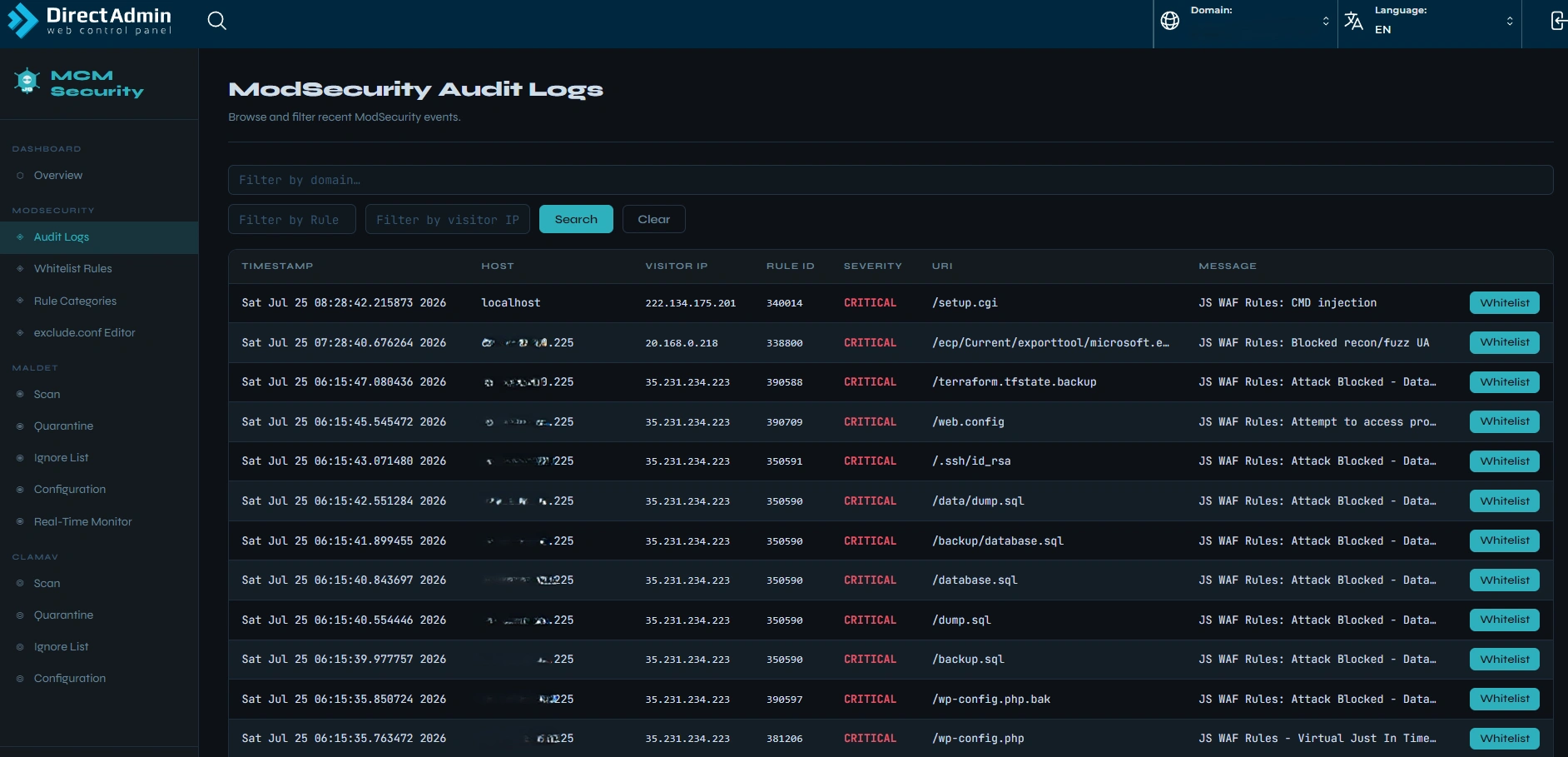This screenshot has width=1568, height=757.
Task: Click the DirectAdmin logo
Action: 89,21
